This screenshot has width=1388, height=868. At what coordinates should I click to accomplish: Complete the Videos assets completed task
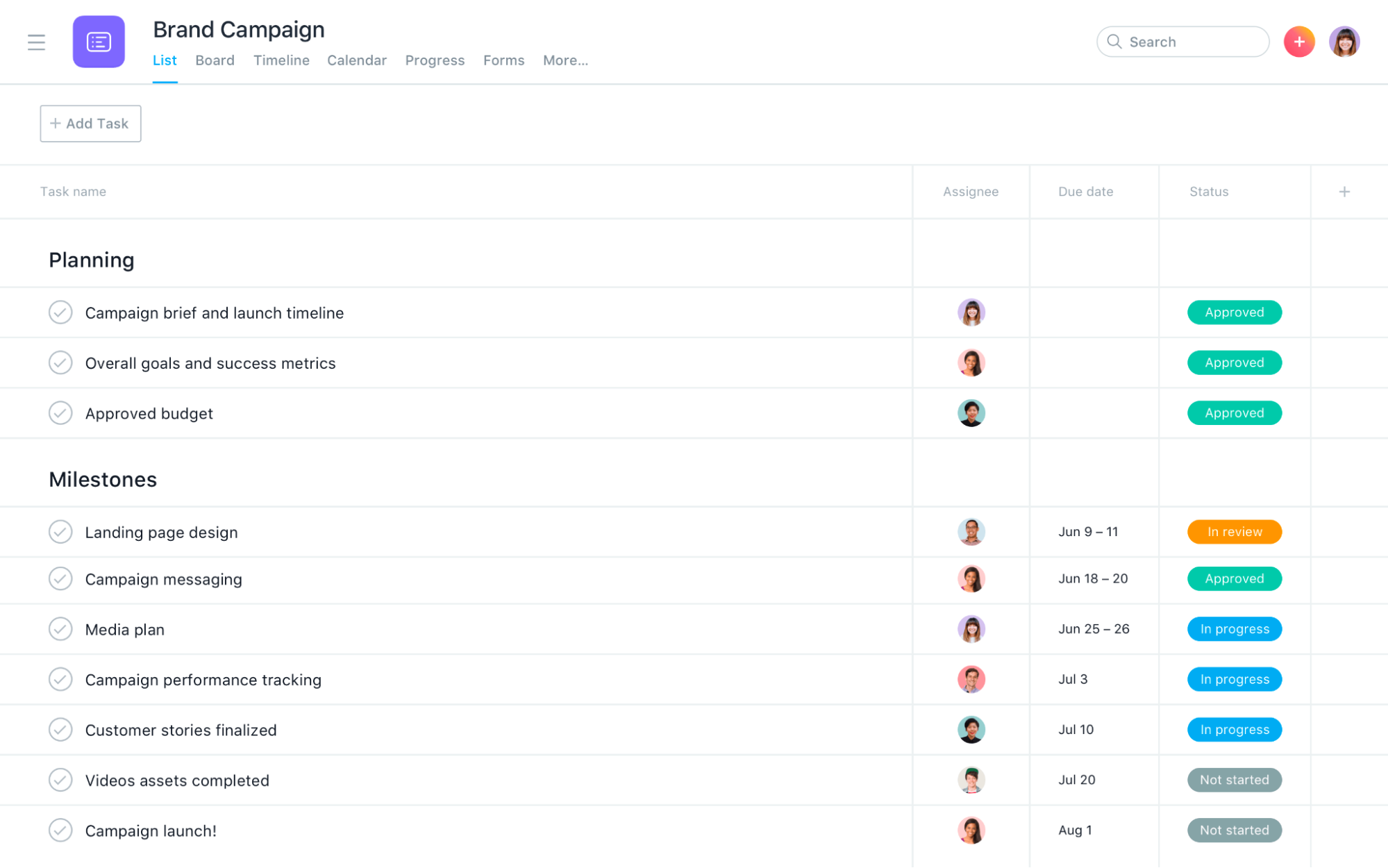(x=60, y=780)
